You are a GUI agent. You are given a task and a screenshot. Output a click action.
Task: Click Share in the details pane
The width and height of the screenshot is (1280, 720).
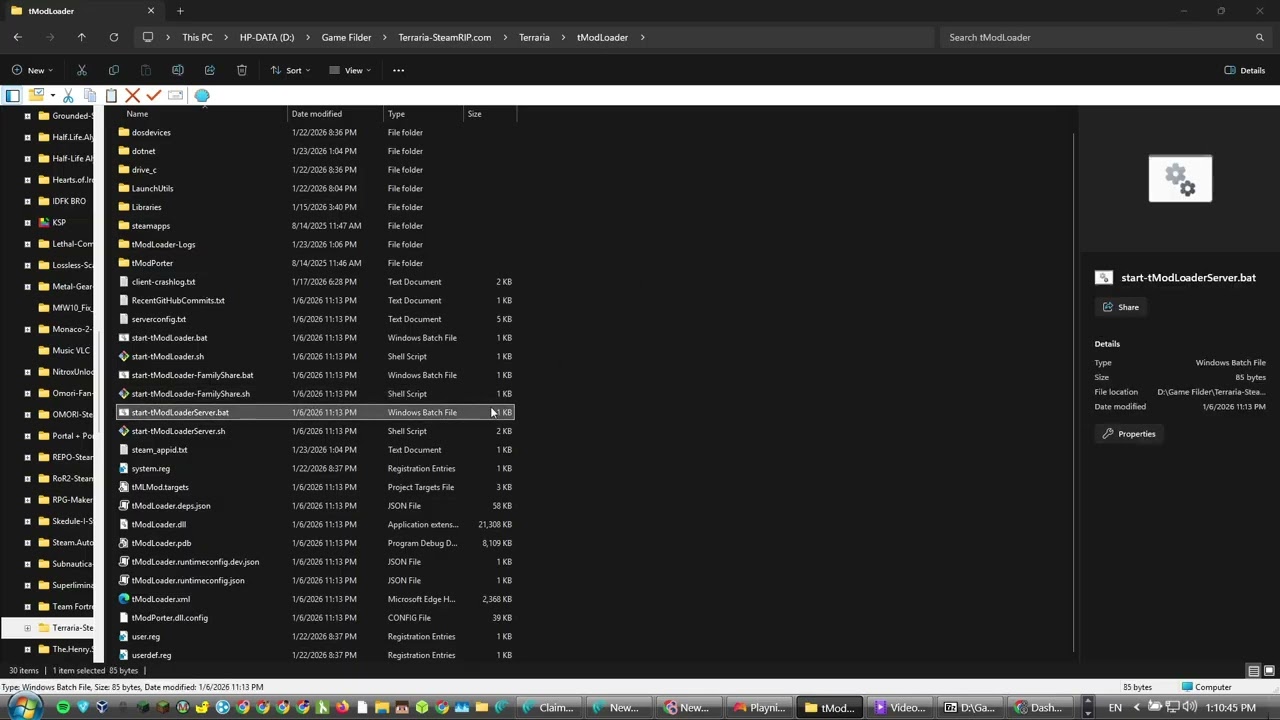pos(1121,307)
